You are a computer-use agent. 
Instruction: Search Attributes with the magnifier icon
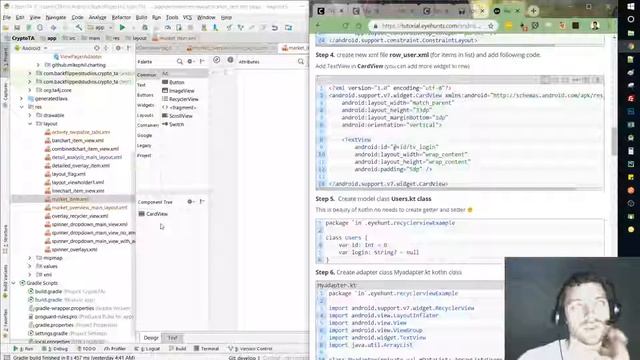coord(301,62)
